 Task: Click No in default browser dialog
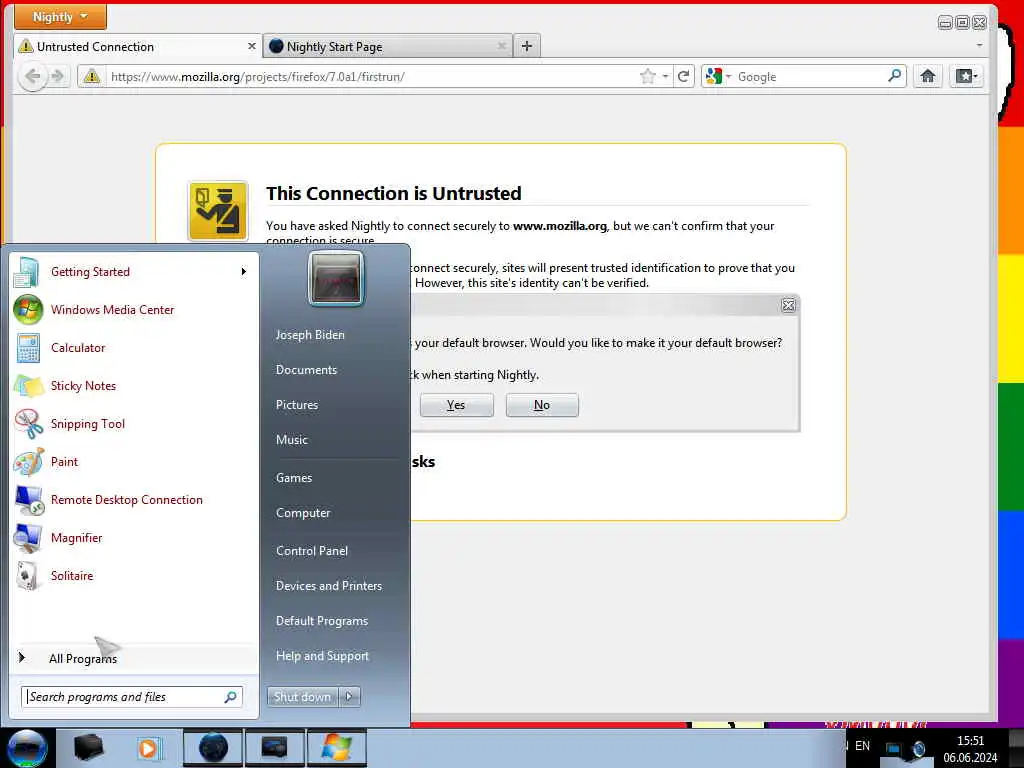tap(542, 405)
